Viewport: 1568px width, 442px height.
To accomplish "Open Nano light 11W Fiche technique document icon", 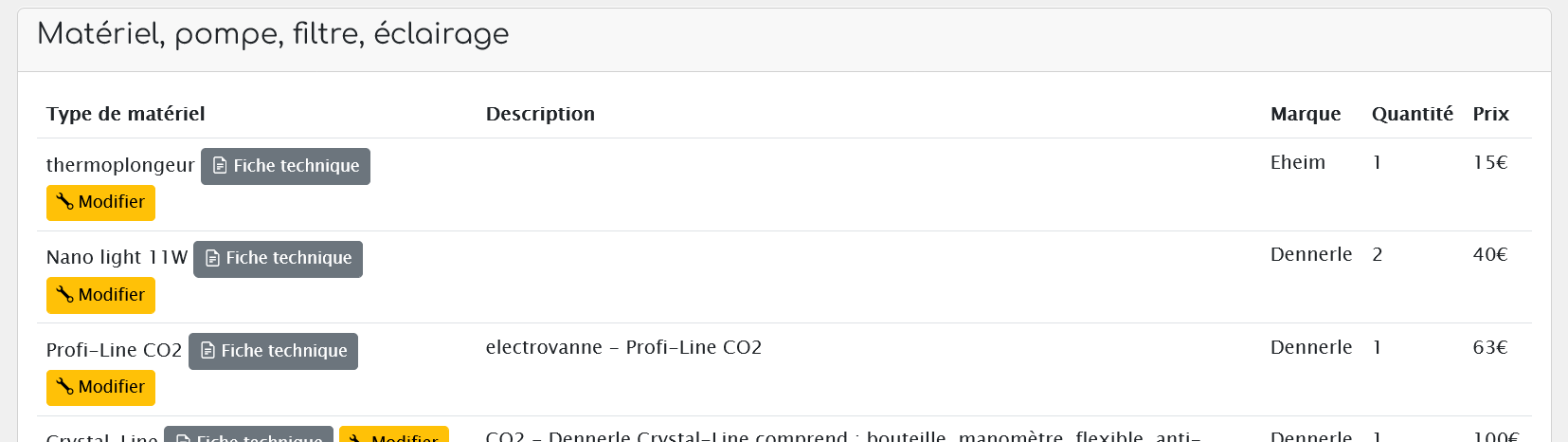I will [212, 258].
